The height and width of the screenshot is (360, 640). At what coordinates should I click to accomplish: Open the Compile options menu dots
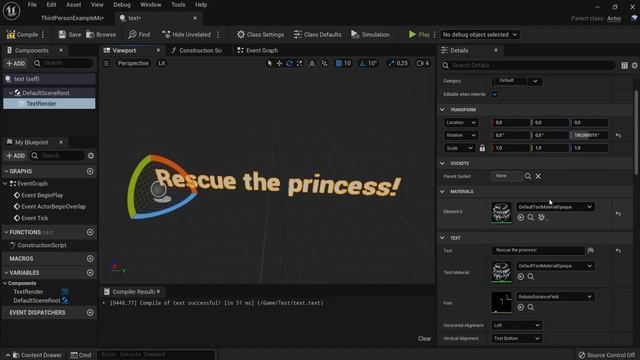coord(43,35)
